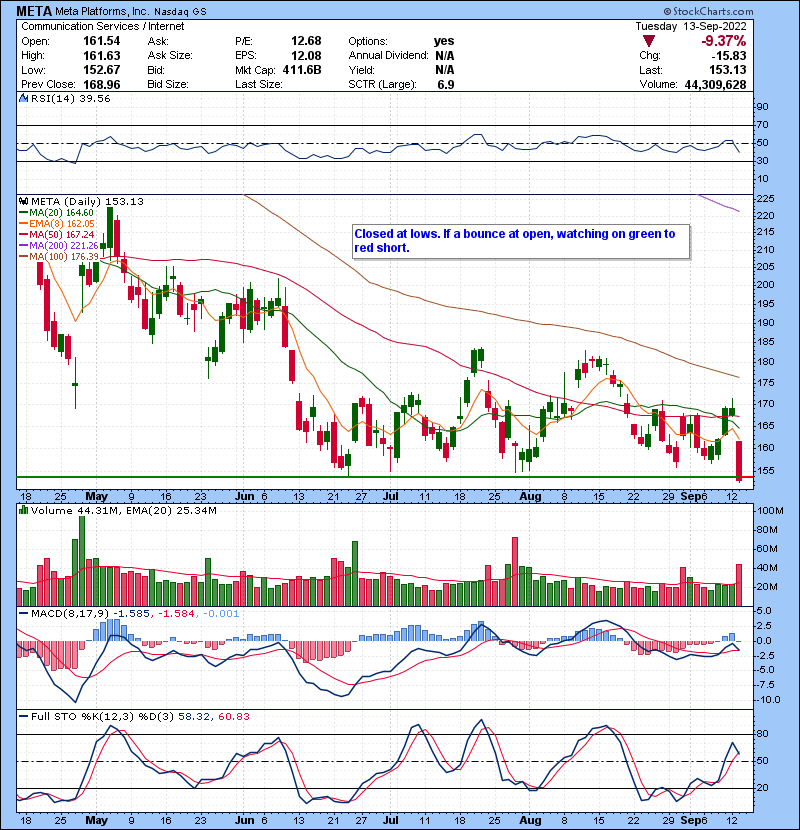Click the Last 153.13 value
Screen dimensions: 800x830
728,70
